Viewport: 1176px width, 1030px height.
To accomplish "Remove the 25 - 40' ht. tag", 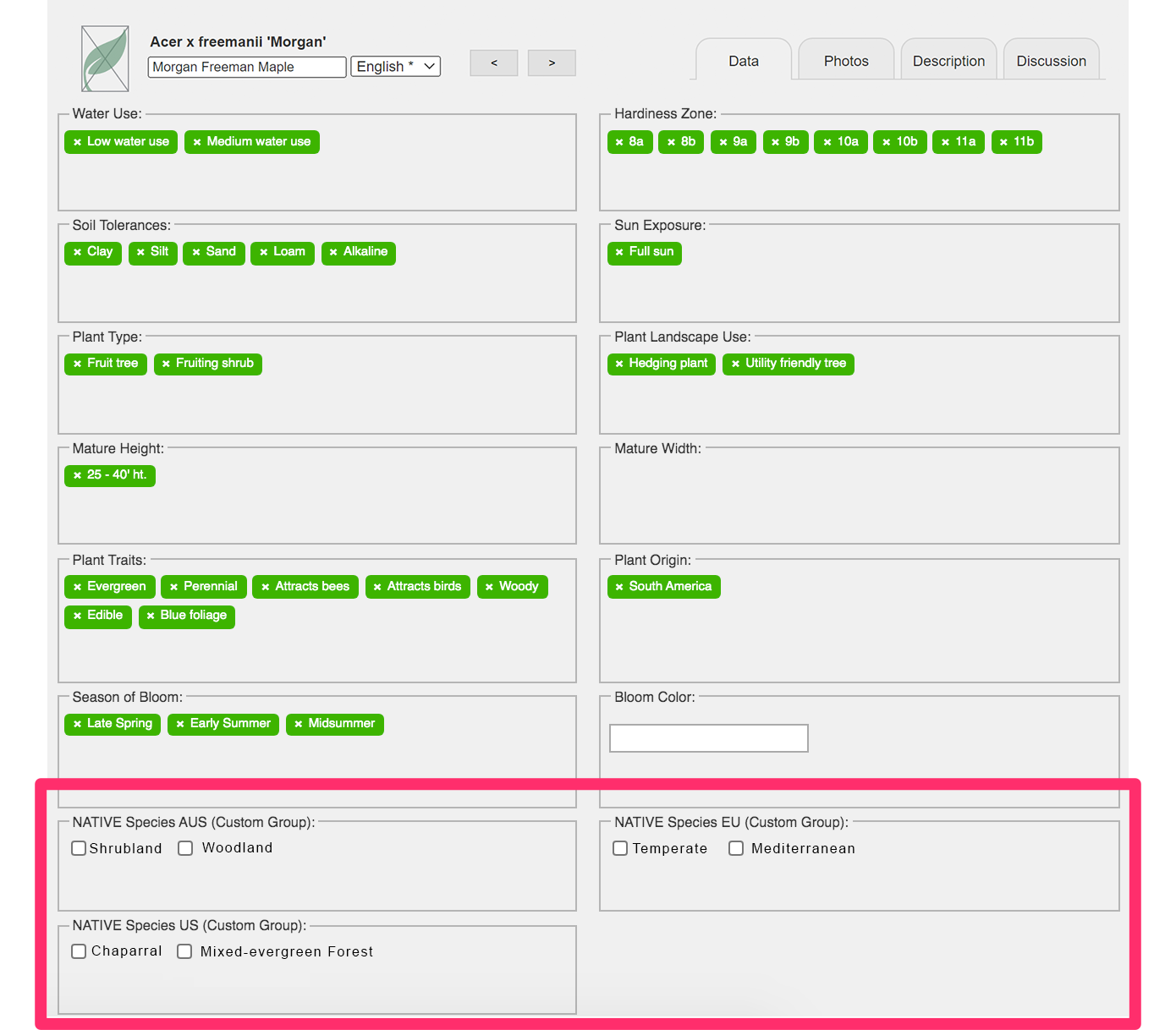I will point(77,475).
